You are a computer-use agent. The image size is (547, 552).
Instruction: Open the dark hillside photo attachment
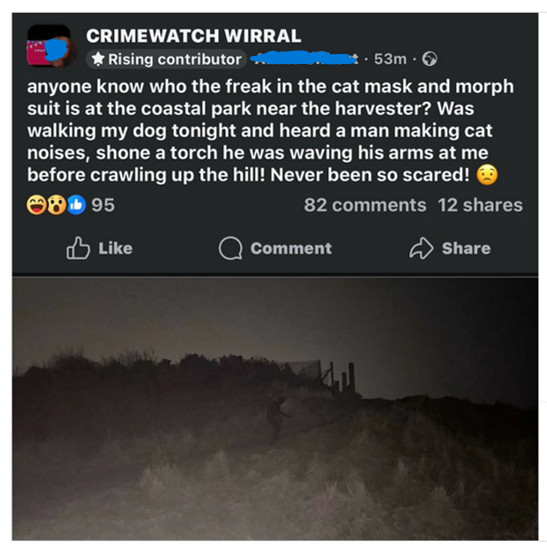coord(275,408)
